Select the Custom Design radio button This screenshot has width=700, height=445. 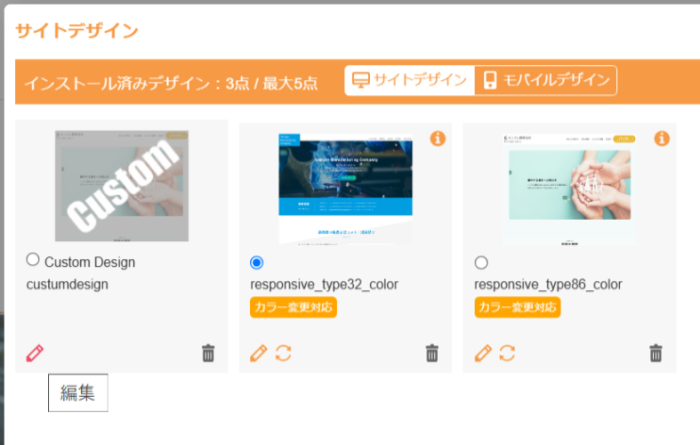(33, 259)
